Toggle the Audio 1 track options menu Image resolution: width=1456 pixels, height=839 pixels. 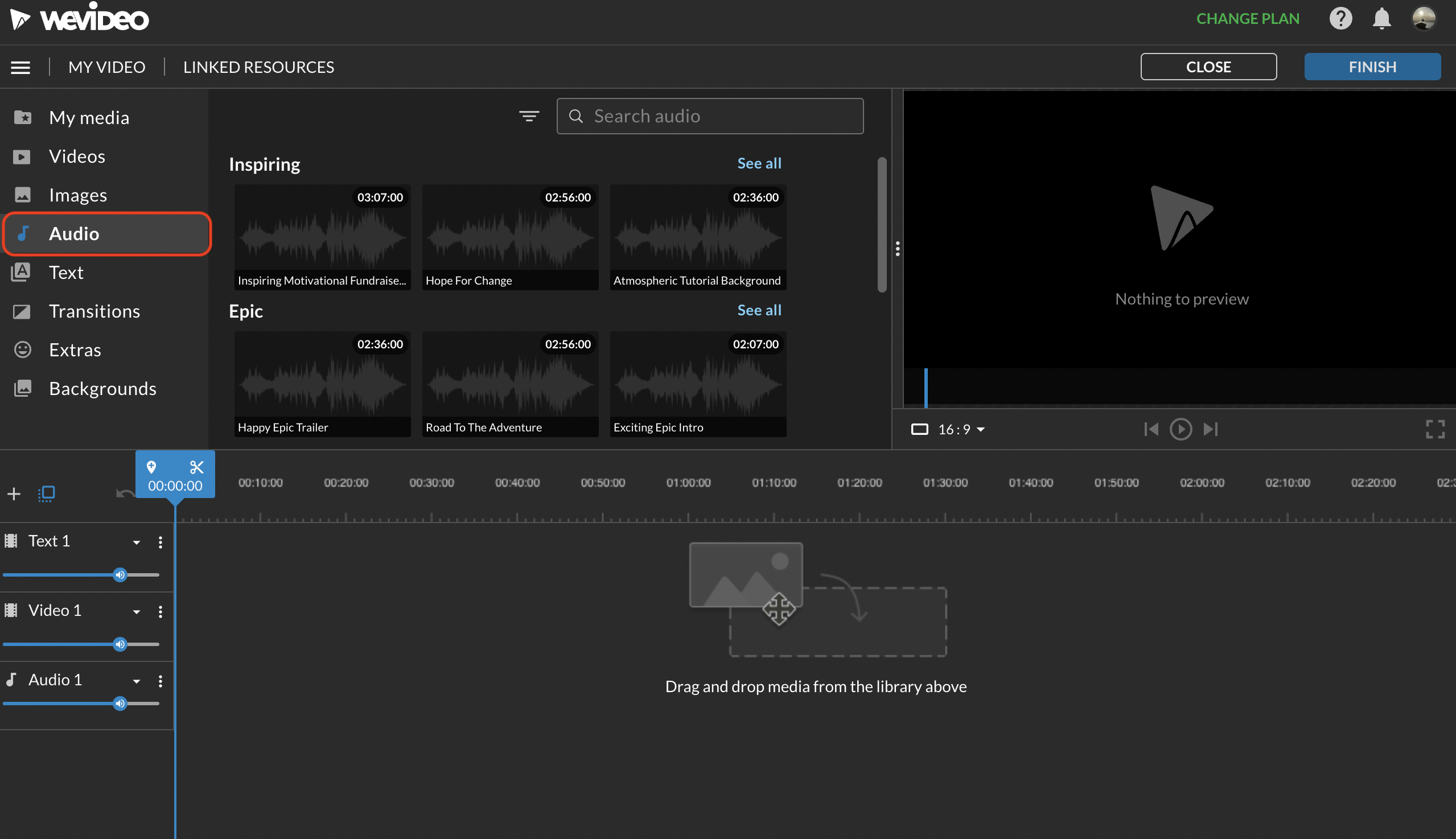coord(160,680)
